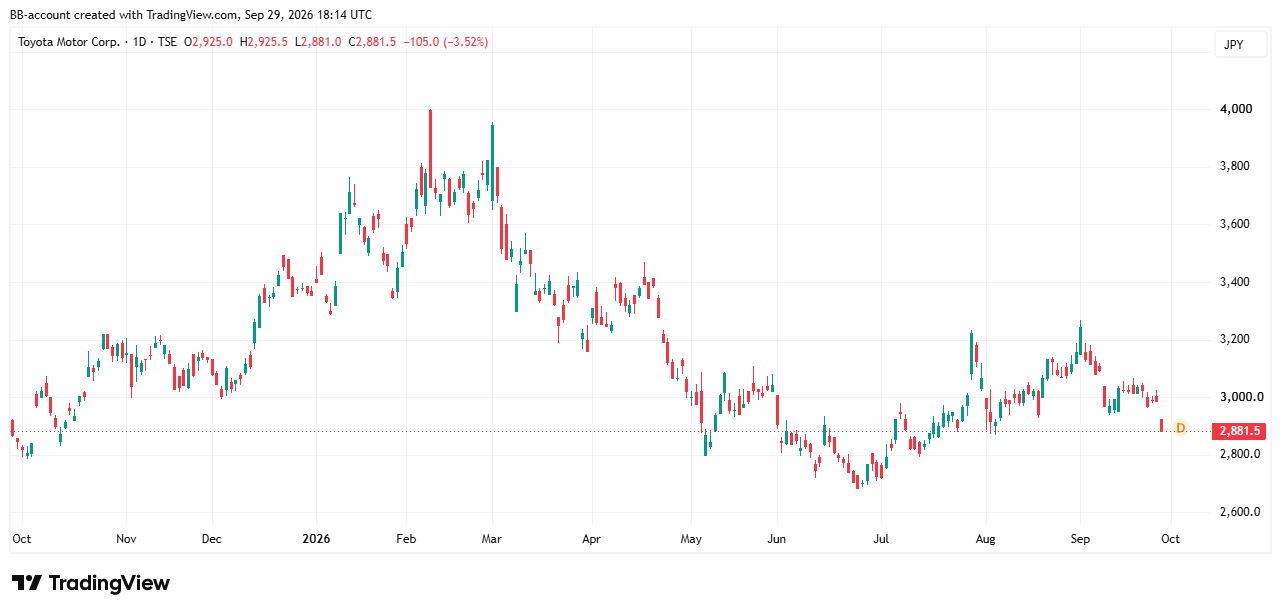The height and width of the screenshot is (613, 1281).
Task: Click the 2026 year marker on time axis
Action: tap(316, 539)
